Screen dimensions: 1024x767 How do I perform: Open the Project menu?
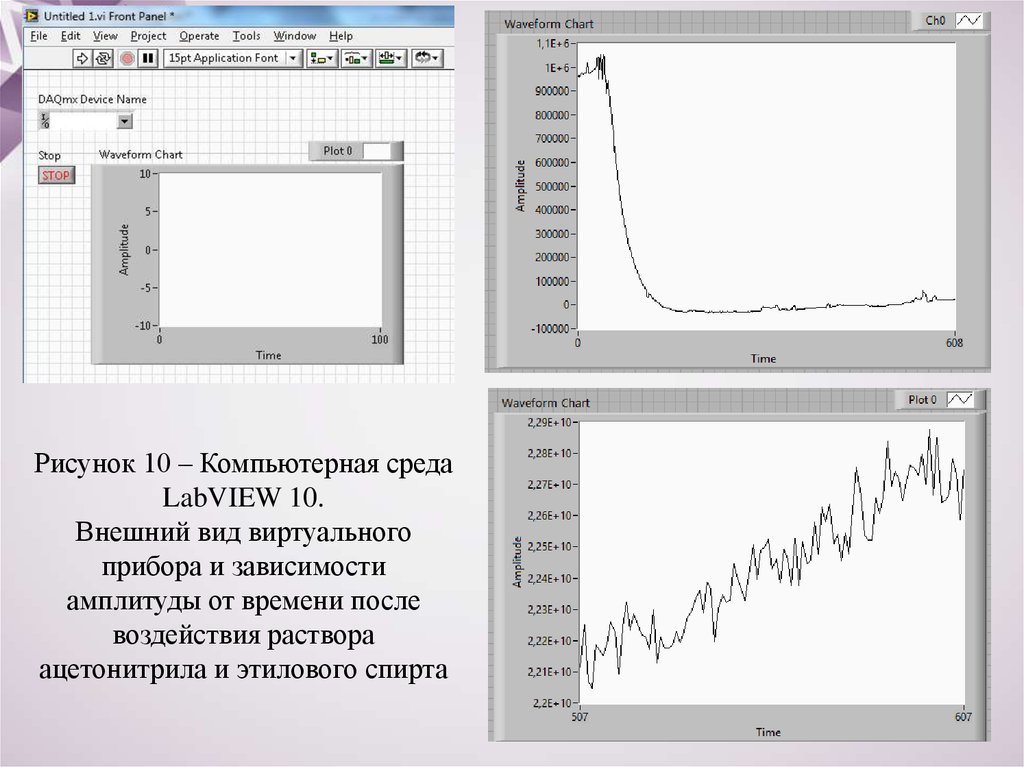148,36
